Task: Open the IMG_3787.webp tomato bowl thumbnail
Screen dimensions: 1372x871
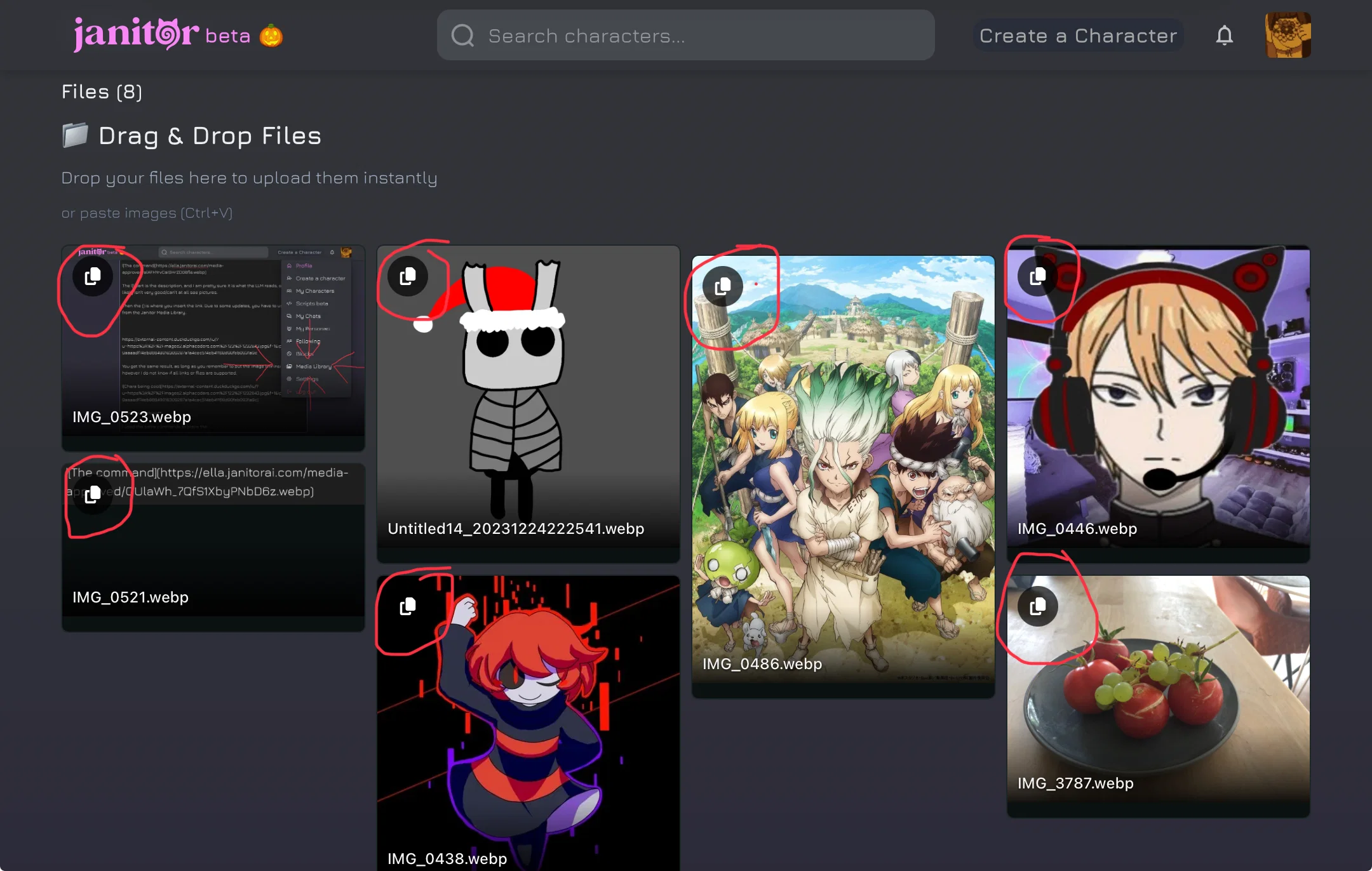Action: (1159, 696)
